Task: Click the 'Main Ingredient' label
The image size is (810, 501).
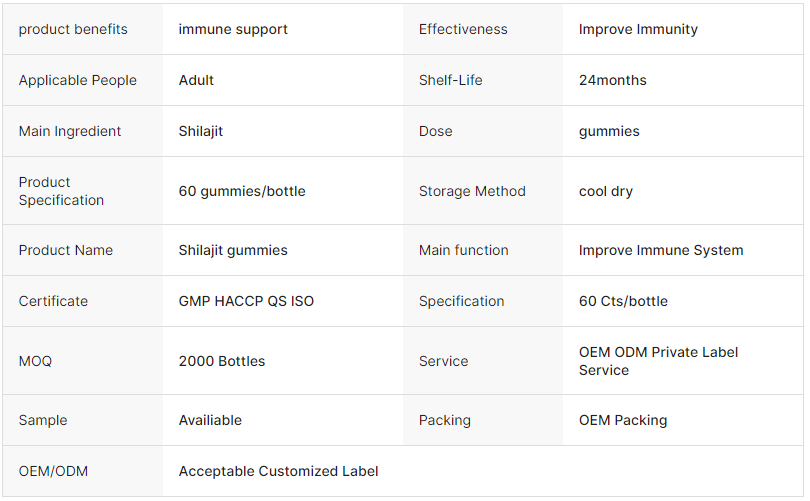Action: coord(70,131)
